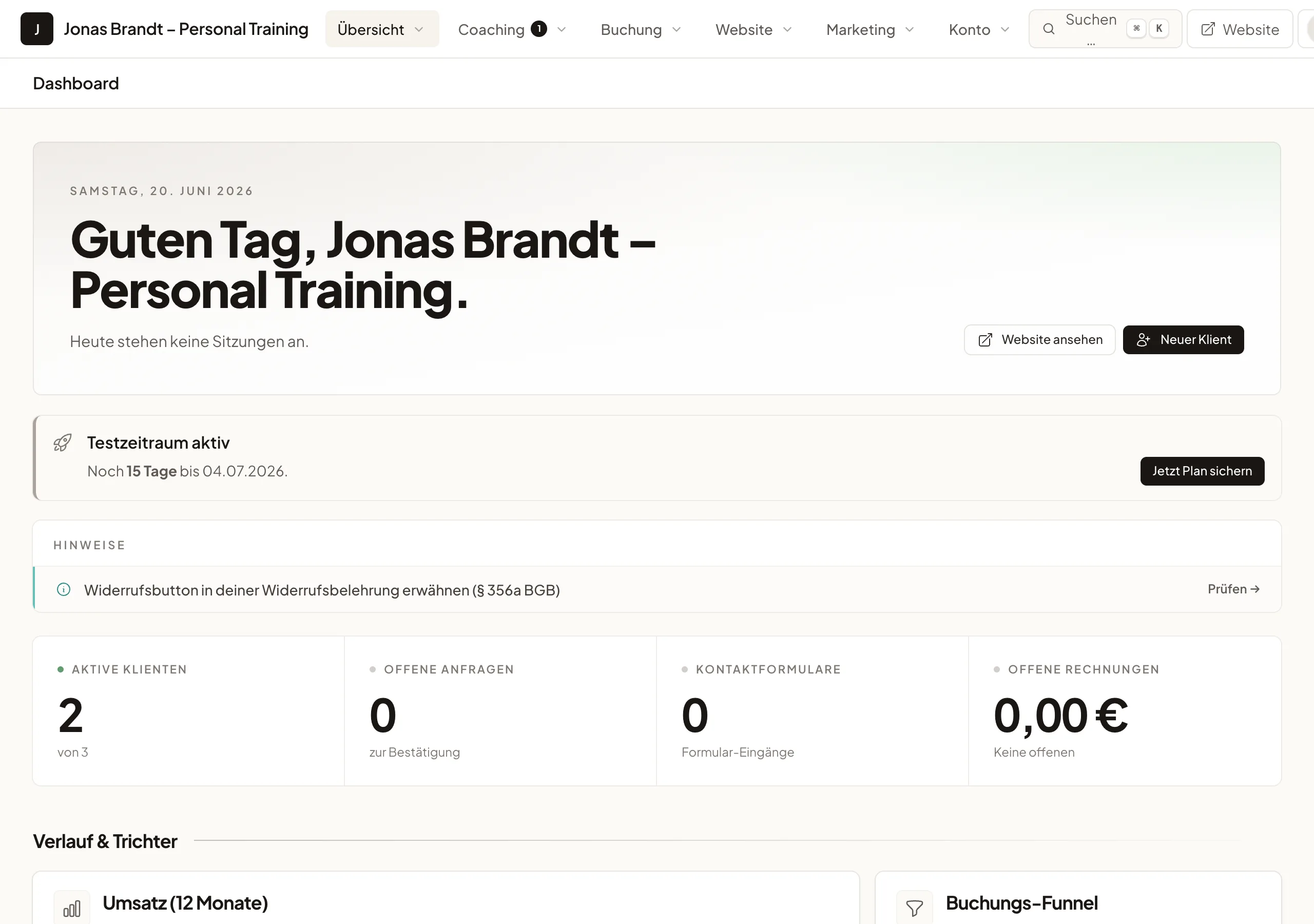Click the Neuer Klient button

[1183, 340]
